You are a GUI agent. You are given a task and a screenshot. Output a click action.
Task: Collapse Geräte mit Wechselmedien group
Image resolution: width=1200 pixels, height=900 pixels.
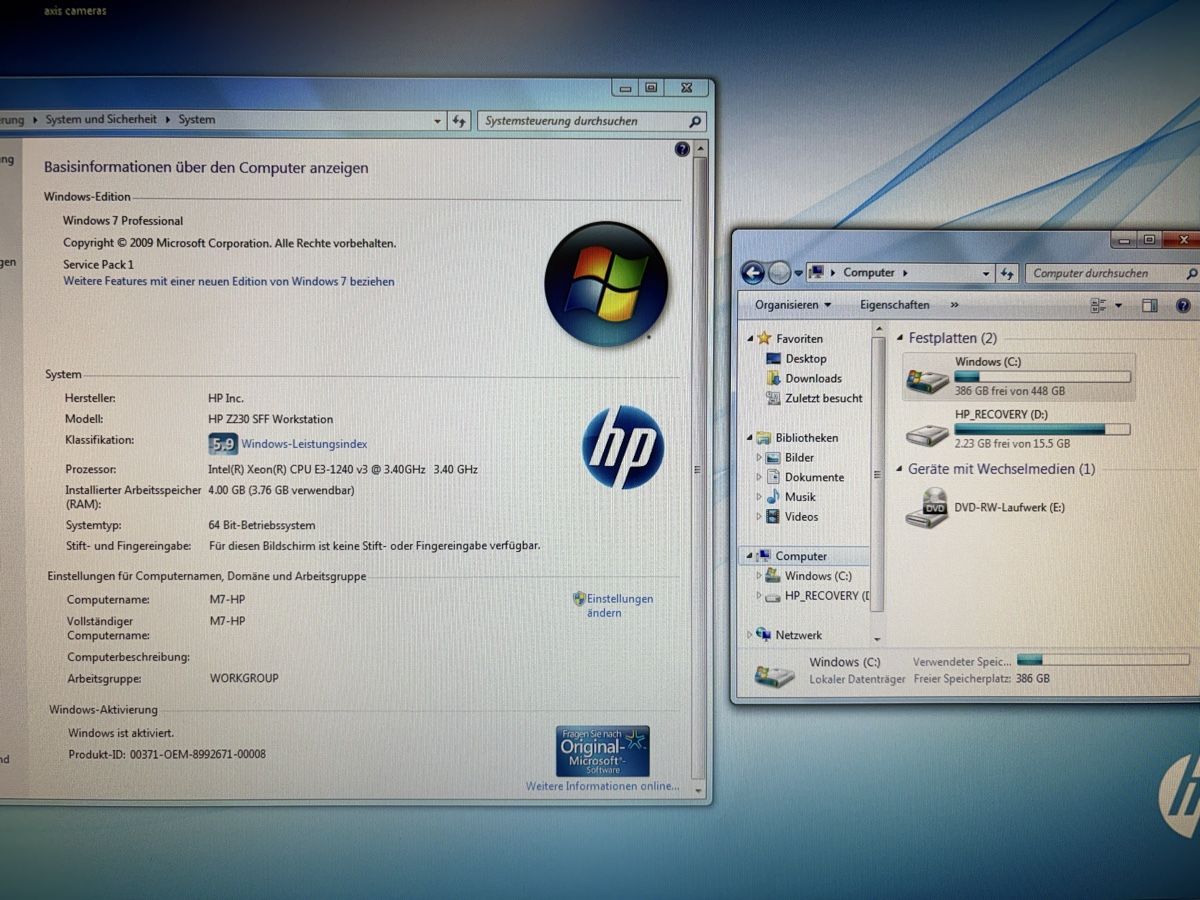coord(899,469)
